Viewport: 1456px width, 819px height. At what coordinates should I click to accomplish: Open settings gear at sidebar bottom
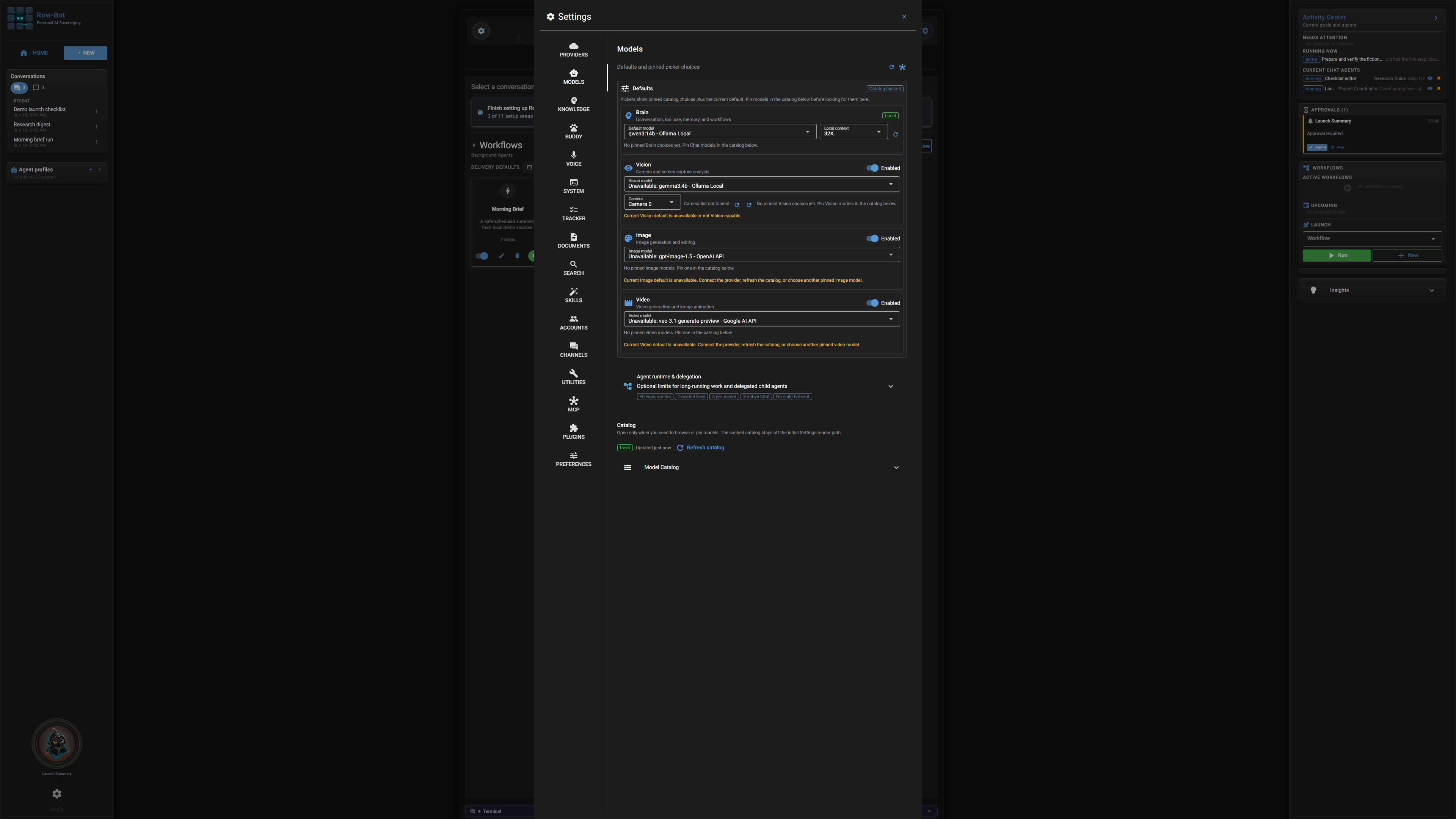pyautogui.click(x=56, y=794)
